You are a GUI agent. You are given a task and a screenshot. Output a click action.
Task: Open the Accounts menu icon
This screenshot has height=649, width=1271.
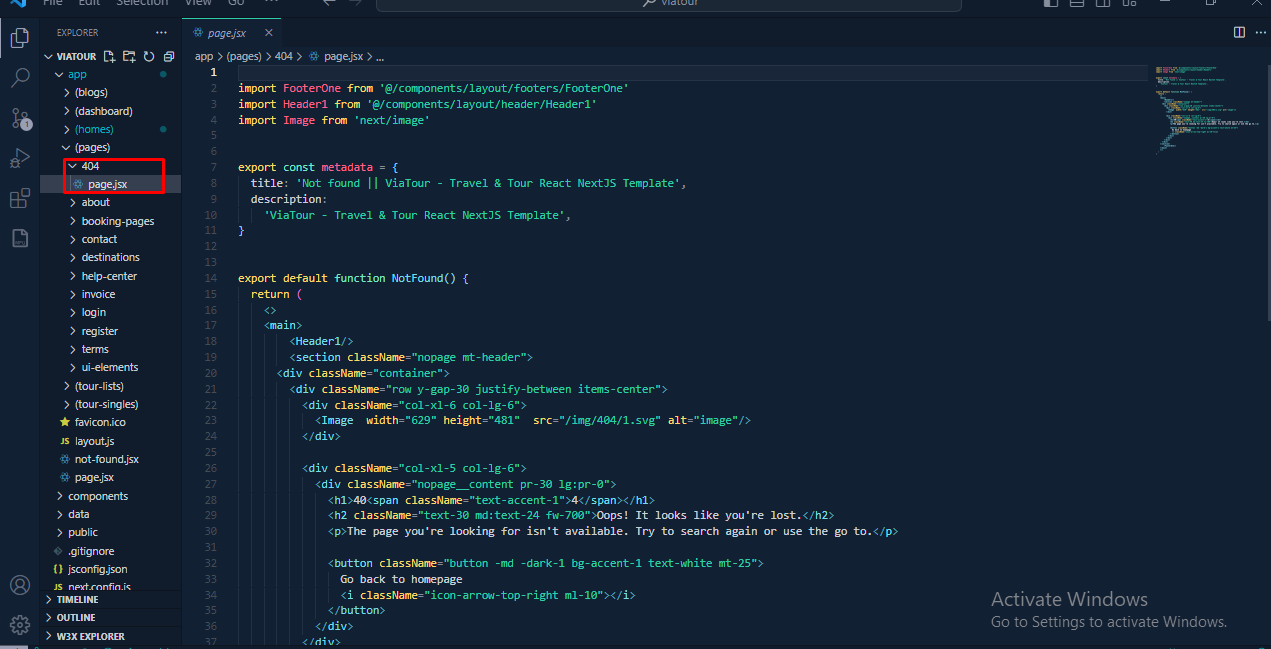(20, 586)
